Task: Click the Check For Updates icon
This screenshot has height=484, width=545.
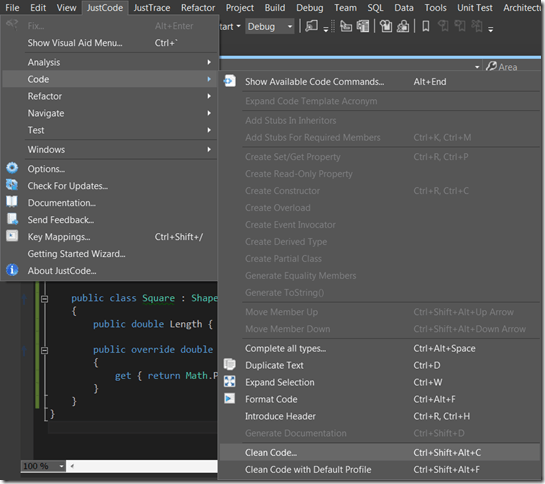Action: [x=12, y=185]
